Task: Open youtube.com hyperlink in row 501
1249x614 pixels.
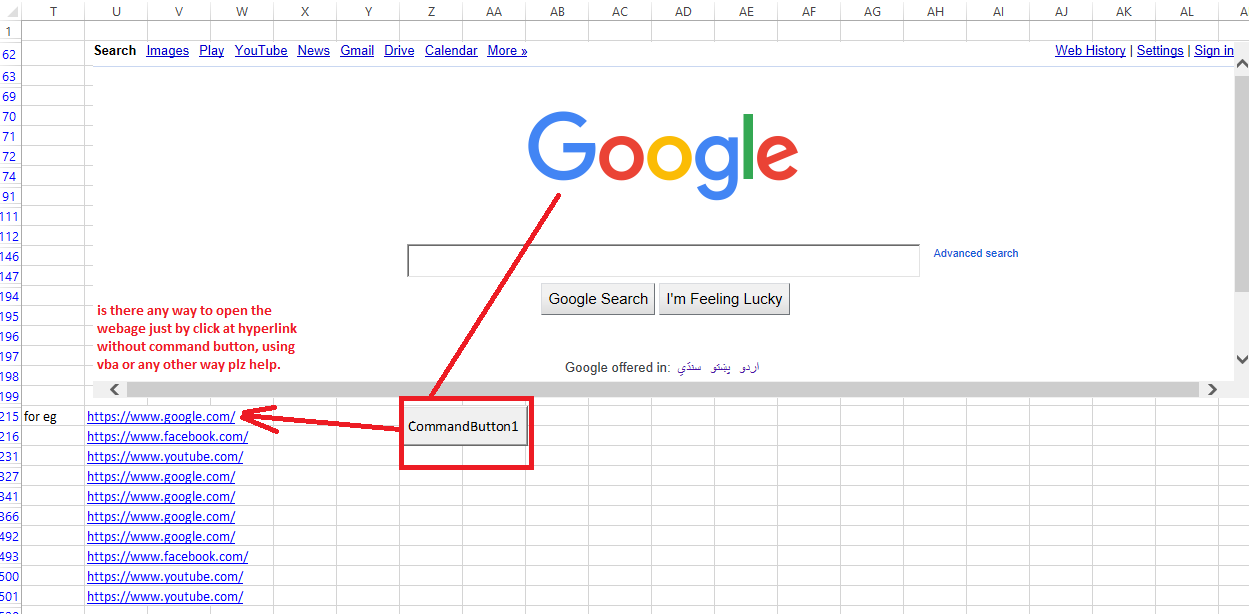Action: tap(165, 597)
